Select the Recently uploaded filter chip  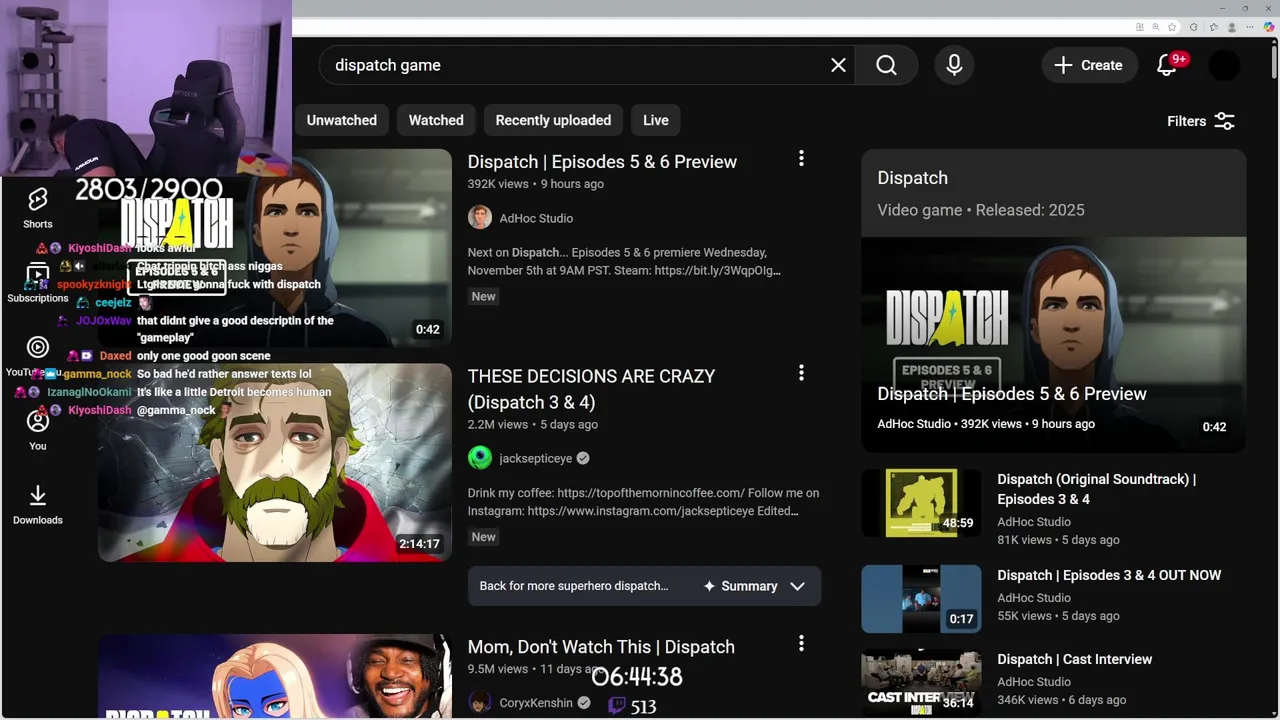pos(553,120)
